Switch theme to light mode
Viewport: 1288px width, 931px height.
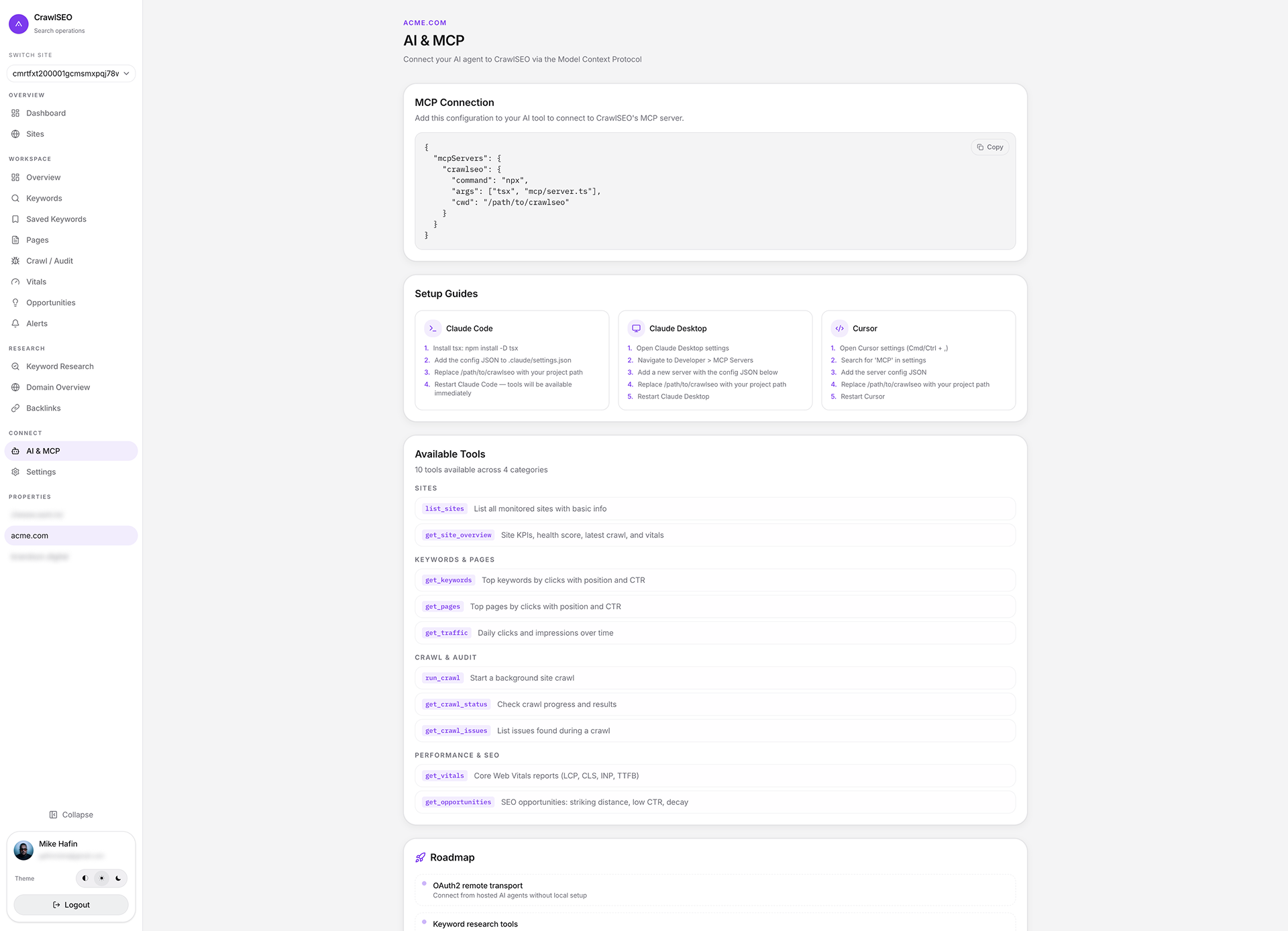coord(102,878)
